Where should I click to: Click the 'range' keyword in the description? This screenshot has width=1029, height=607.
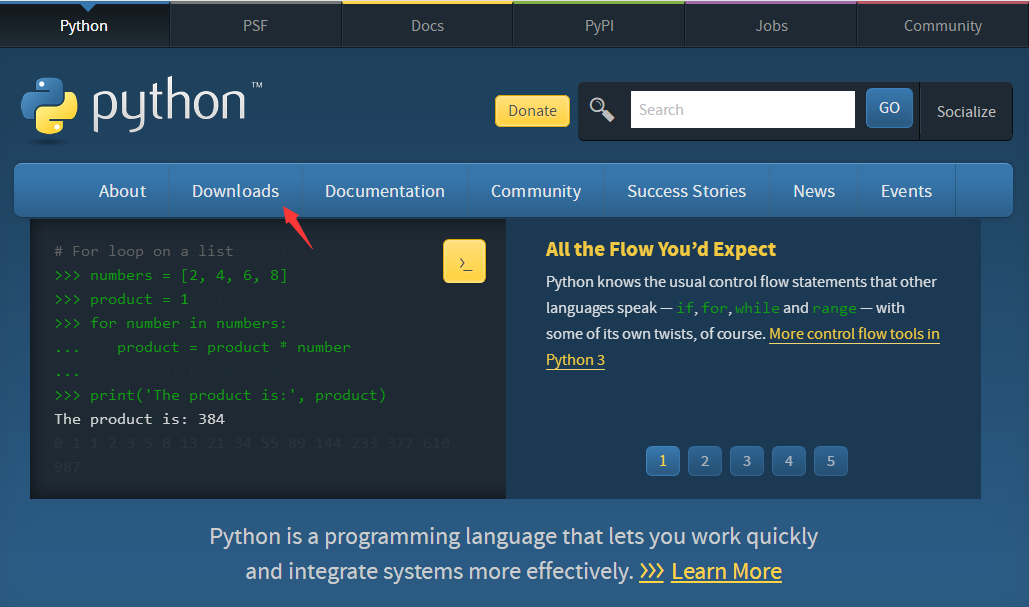pos(834,308)
